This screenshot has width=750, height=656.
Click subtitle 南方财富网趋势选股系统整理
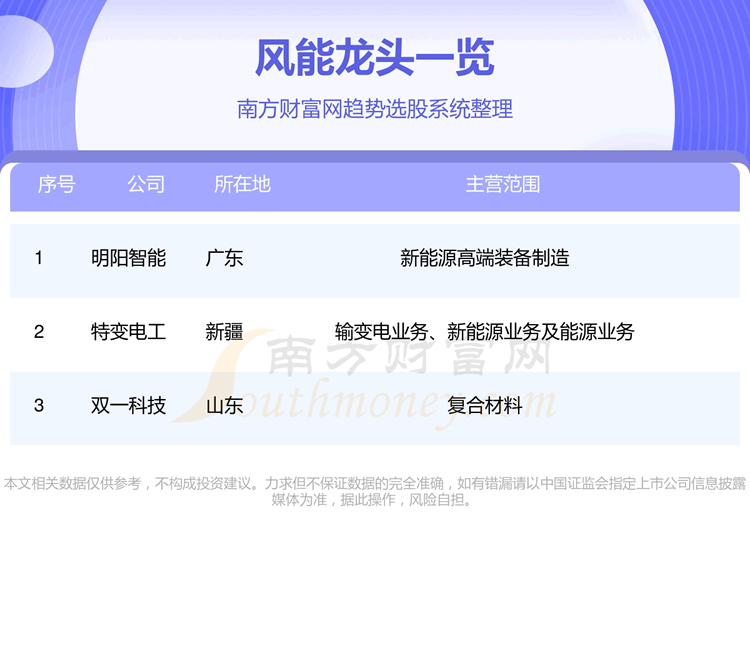(x=375, y=109)
